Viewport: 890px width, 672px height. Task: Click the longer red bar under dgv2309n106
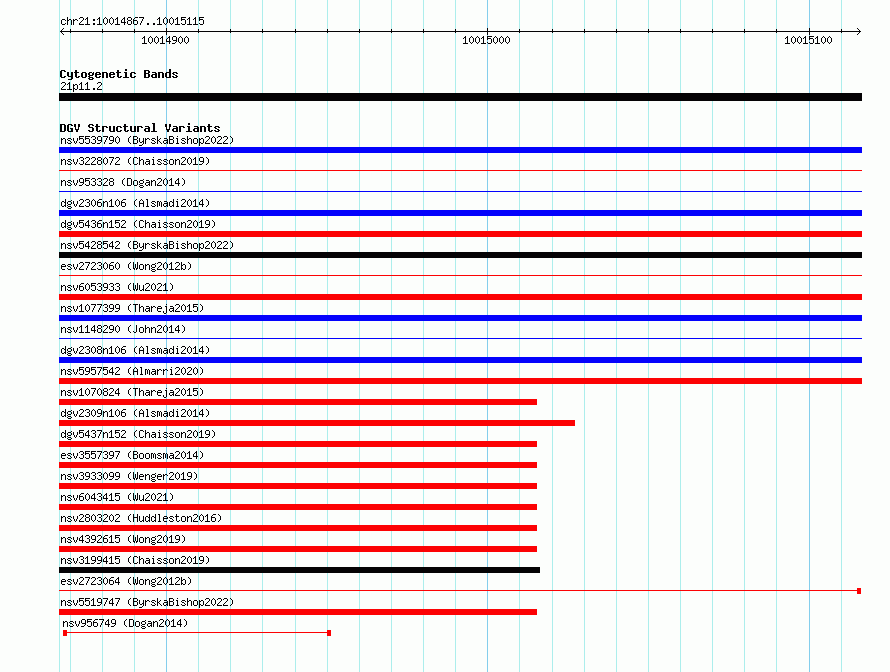[317, 423]
